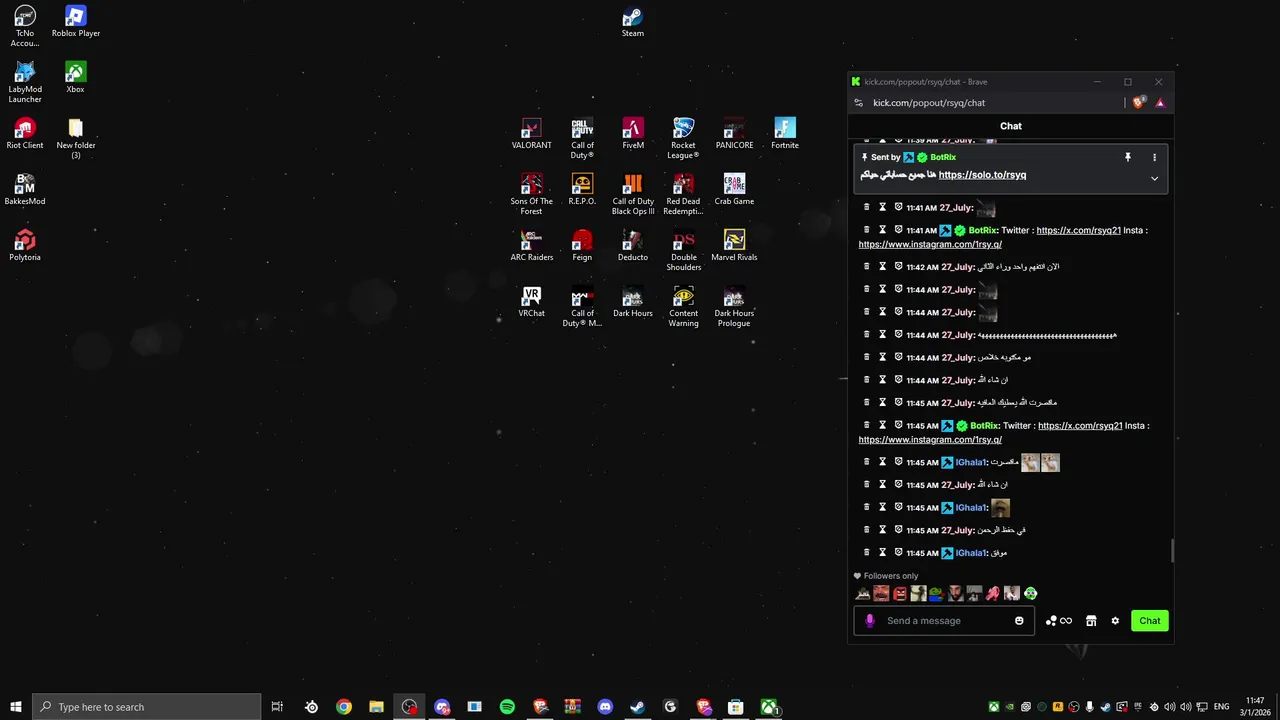Open the https://solo.to/rsyq link
1280x720 pixels.
click(982, 175)
